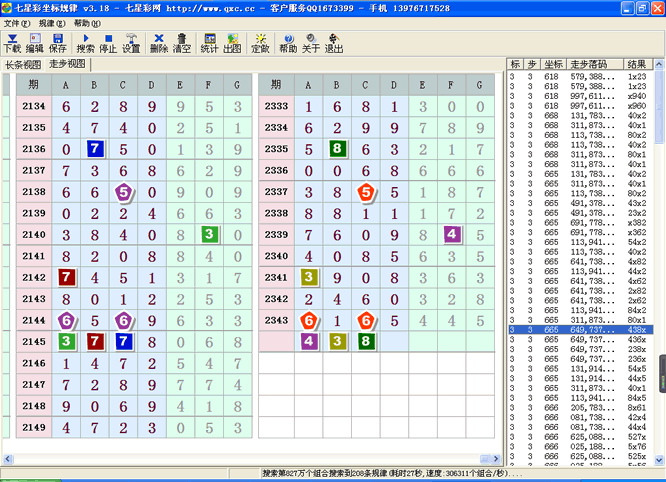
Task: Click dark red square 7 in row 2142
Action: tap(66, 277)
